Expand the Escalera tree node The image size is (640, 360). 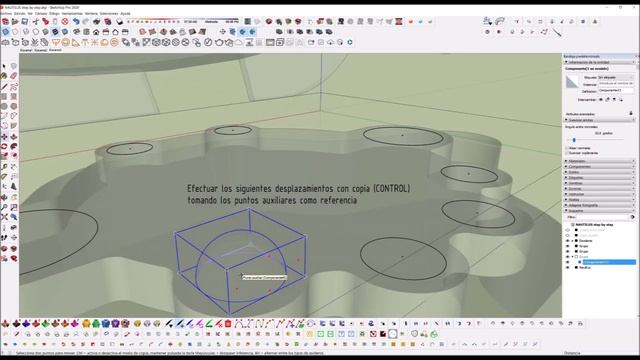click(573, 241)
